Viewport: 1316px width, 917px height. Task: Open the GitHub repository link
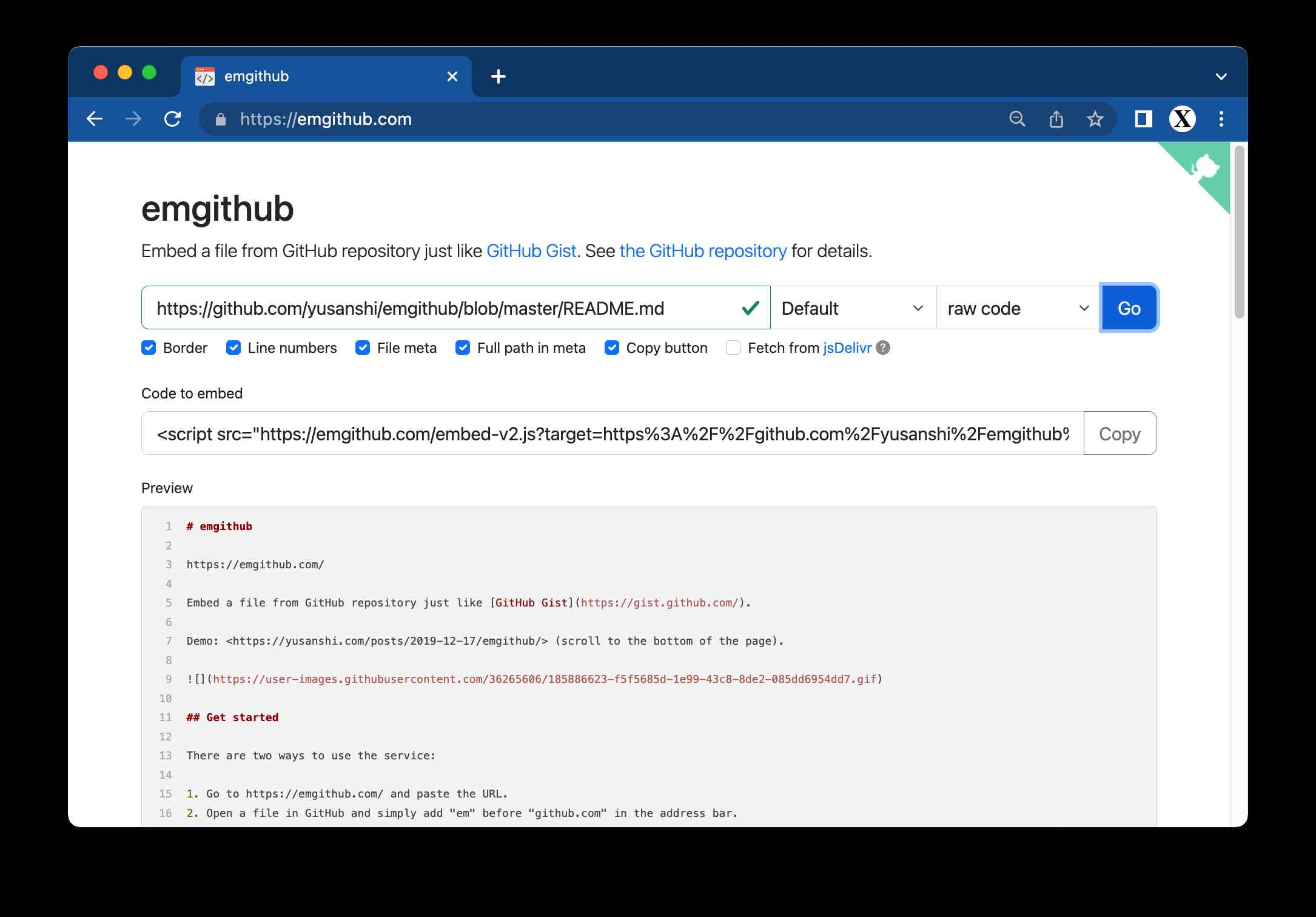tap(703, 250)
